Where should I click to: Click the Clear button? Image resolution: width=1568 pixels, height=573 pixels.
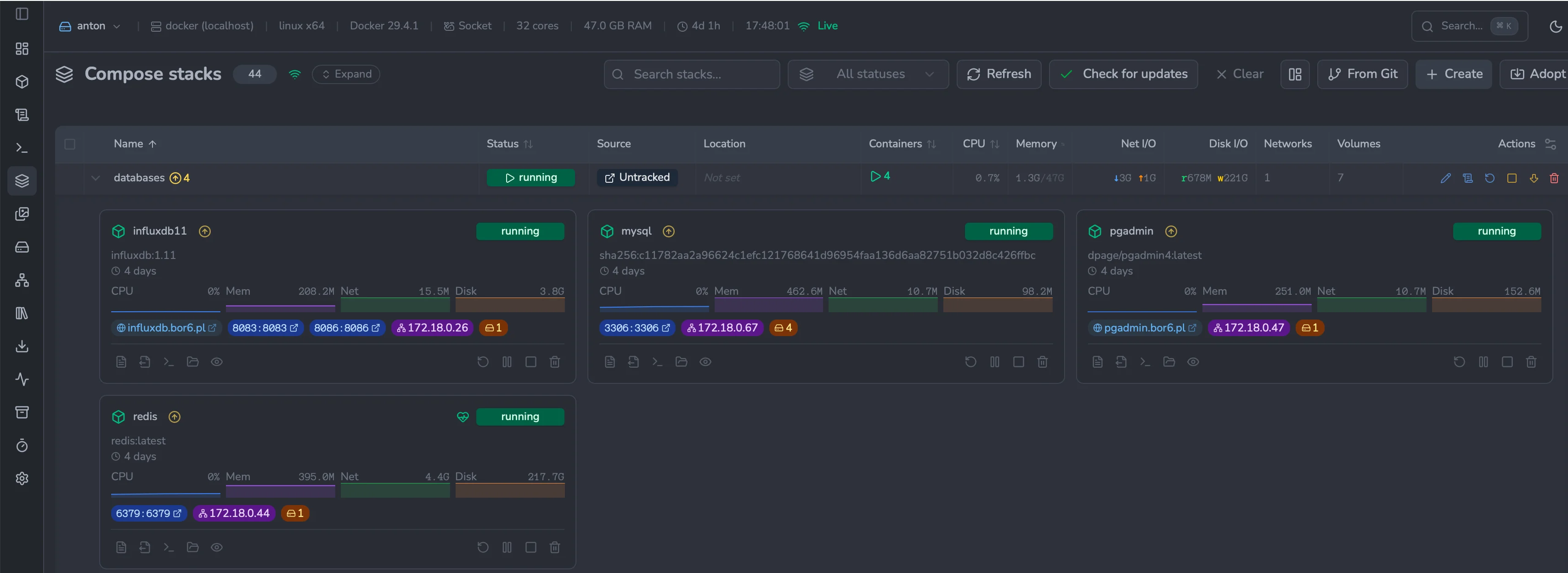1239,74
